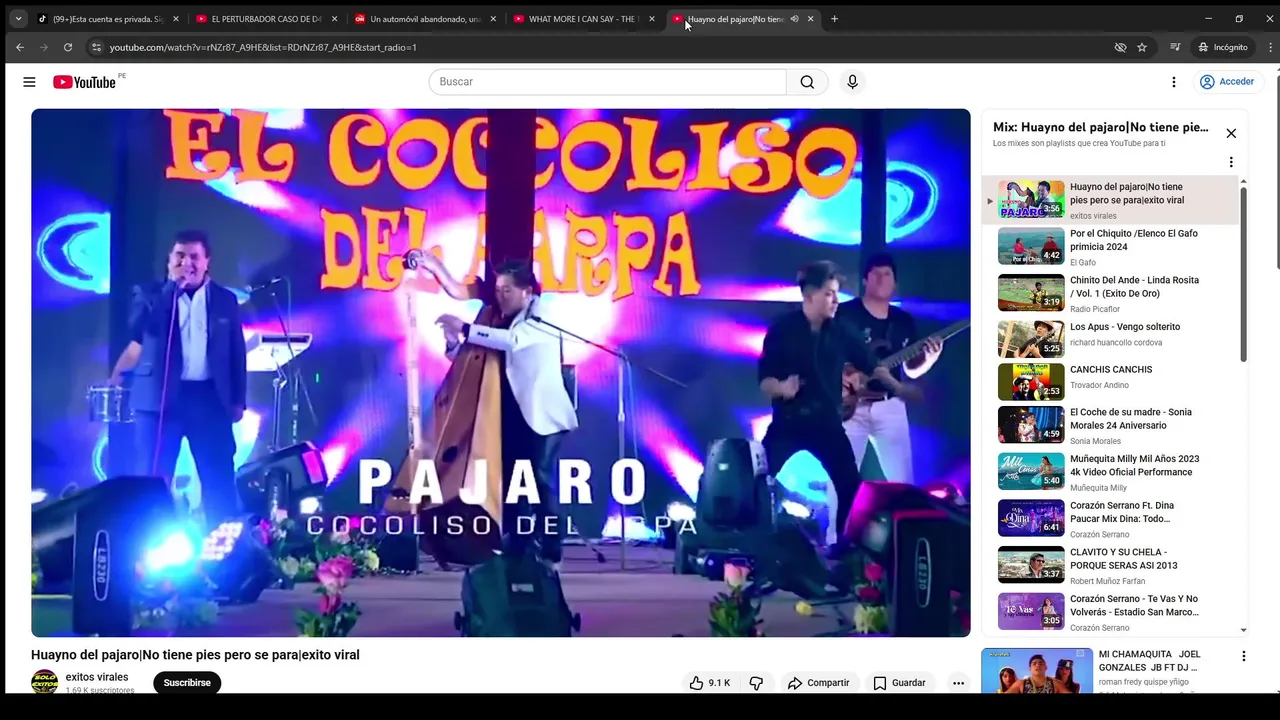The width and height of the screenshot is (1280, 720).
Task: Reload the current page
Action: pos(68,47)
